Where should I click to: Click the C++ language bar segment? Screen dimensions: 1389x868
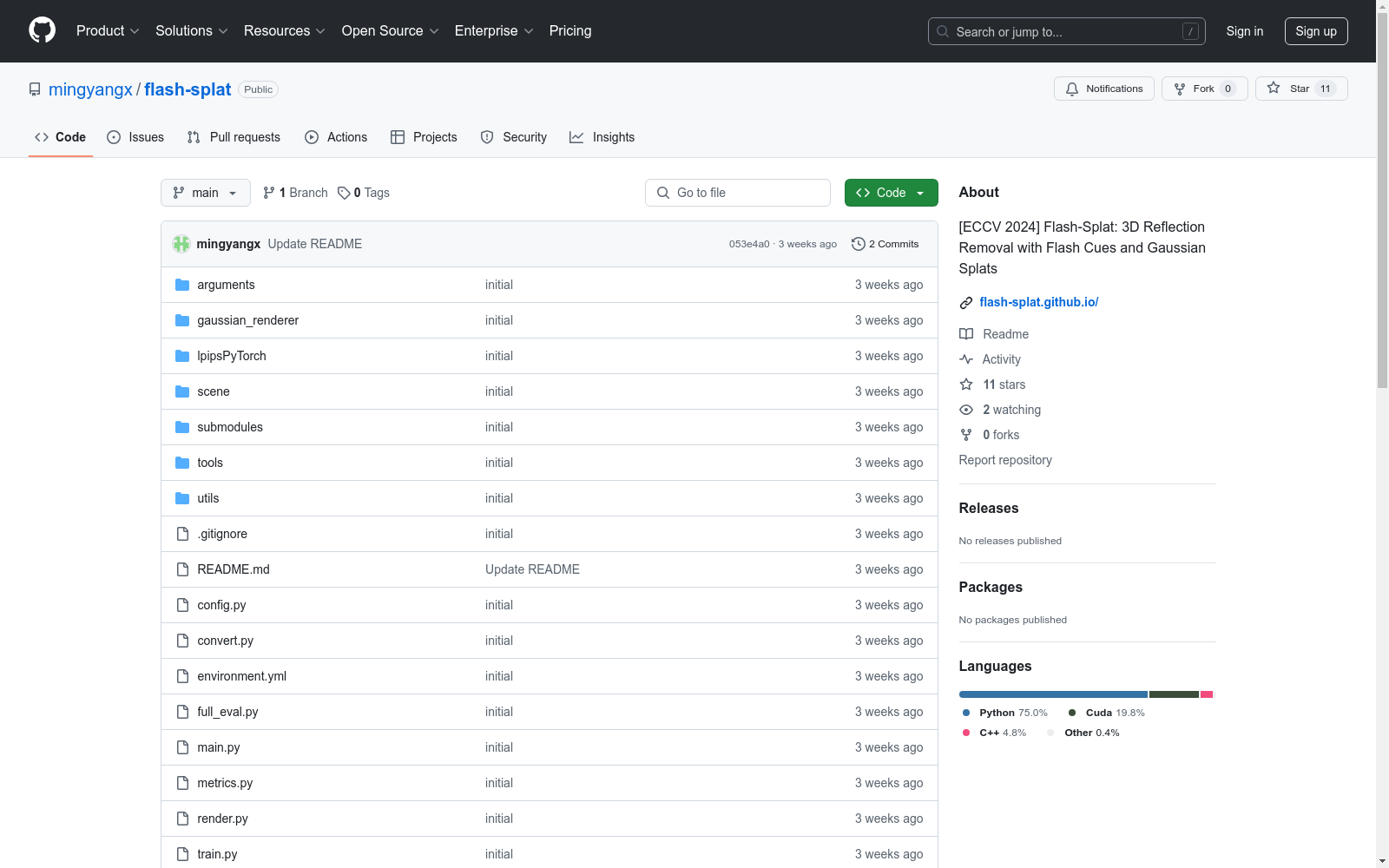[1206, 694]
